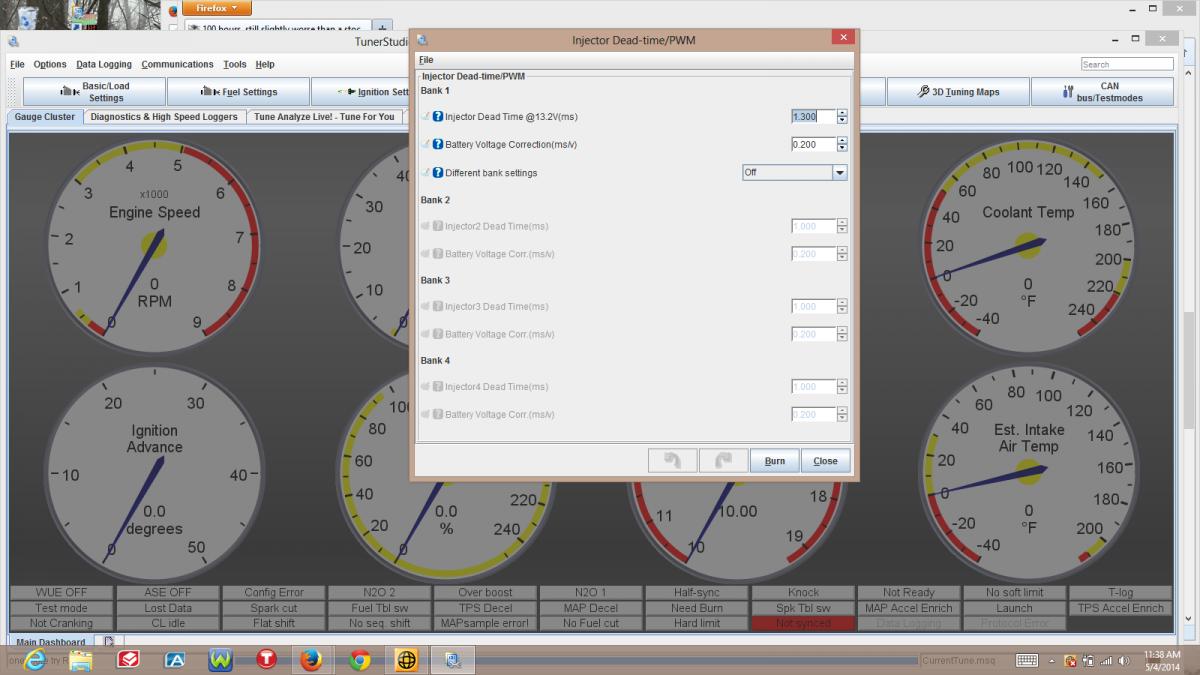
Task: Select the Tune Analyze Live tab
Action: 324,117
